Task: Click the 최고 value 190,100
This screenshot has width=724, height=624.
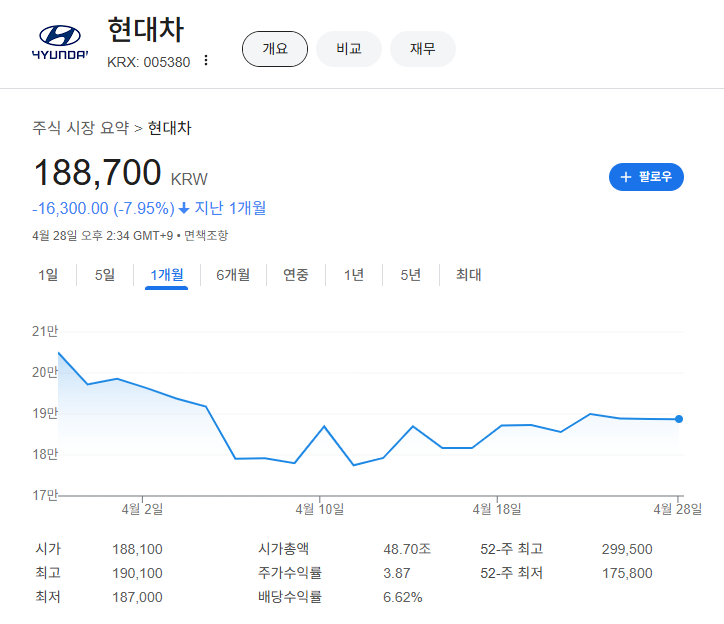Action: tap(137, 573)
